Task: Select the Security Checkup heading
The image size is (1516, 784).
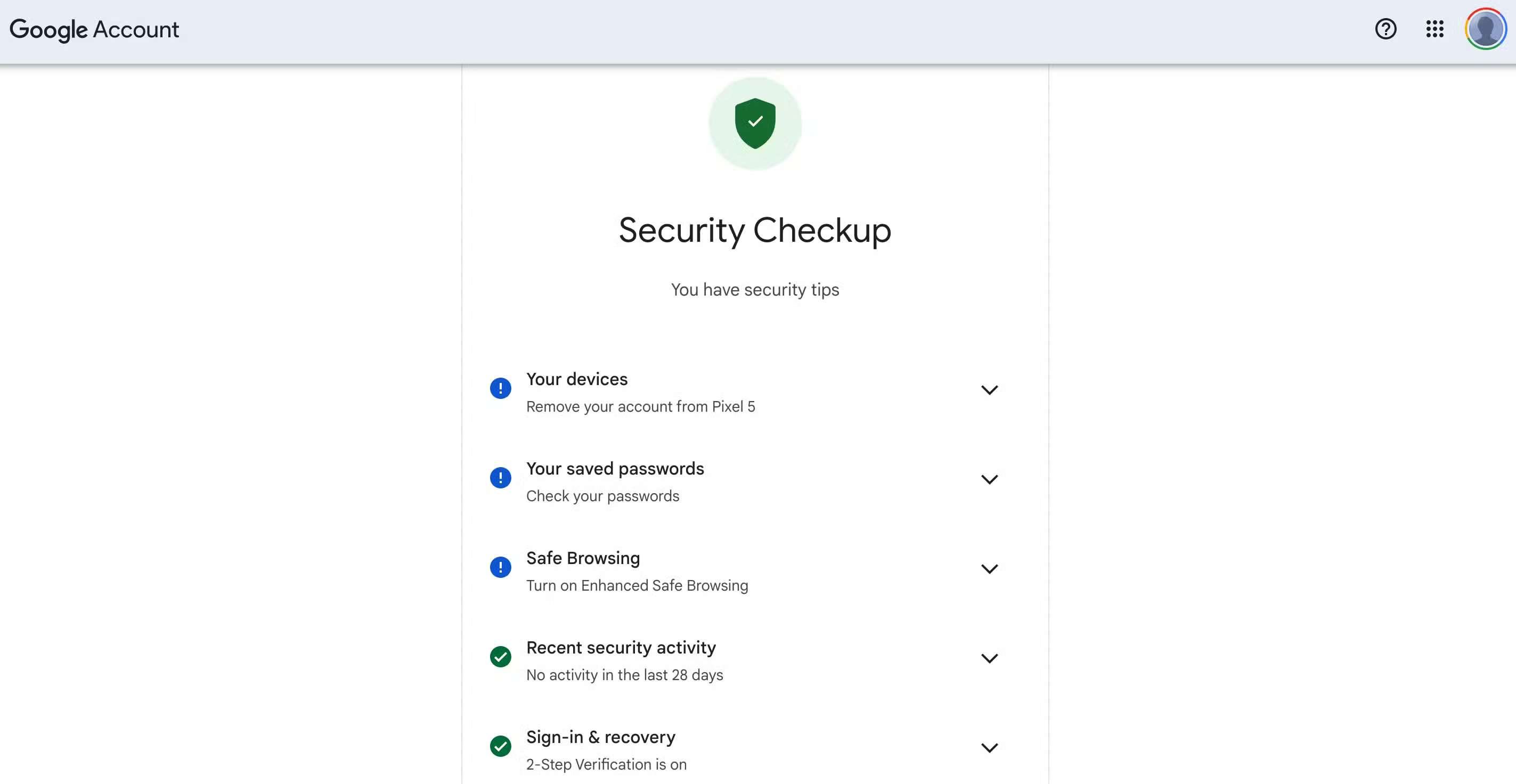Action: tap(754, 231)
